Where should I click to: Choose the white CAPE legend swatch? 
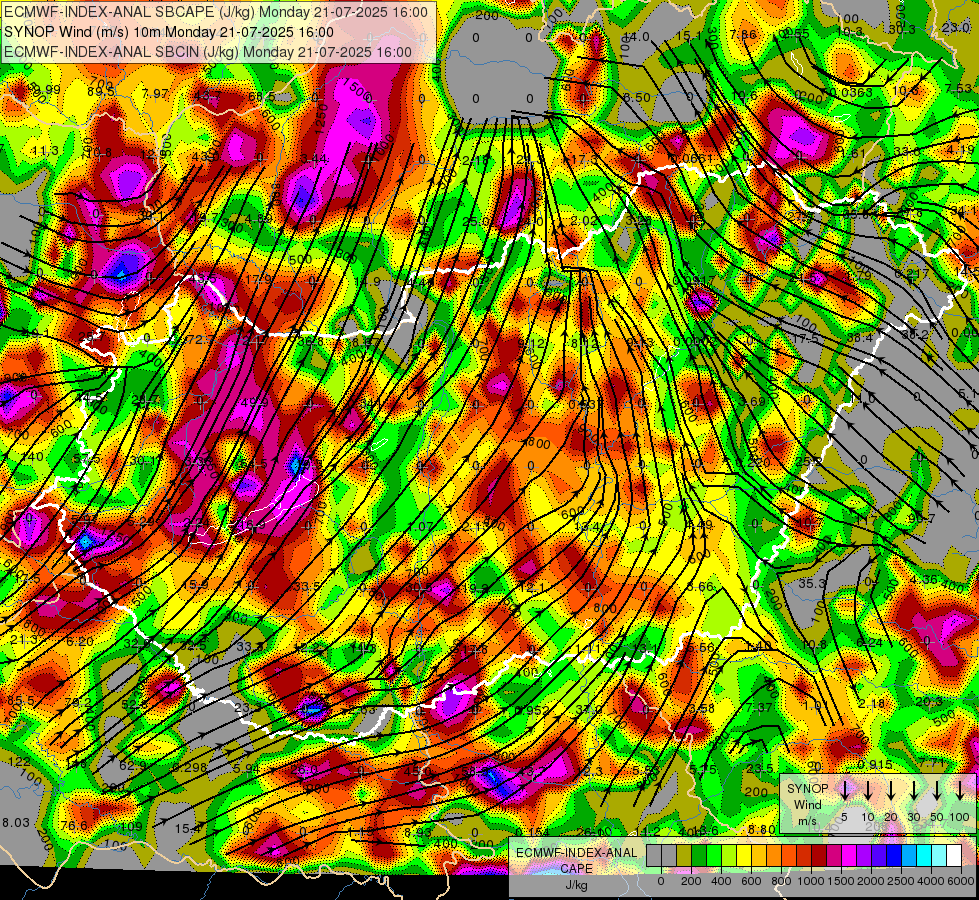953,856
